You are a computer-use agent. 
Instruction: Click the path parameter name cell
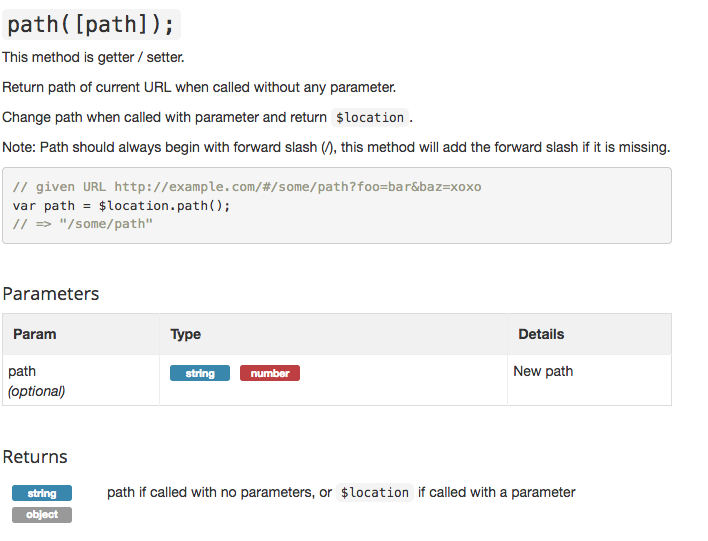point(22,371)
